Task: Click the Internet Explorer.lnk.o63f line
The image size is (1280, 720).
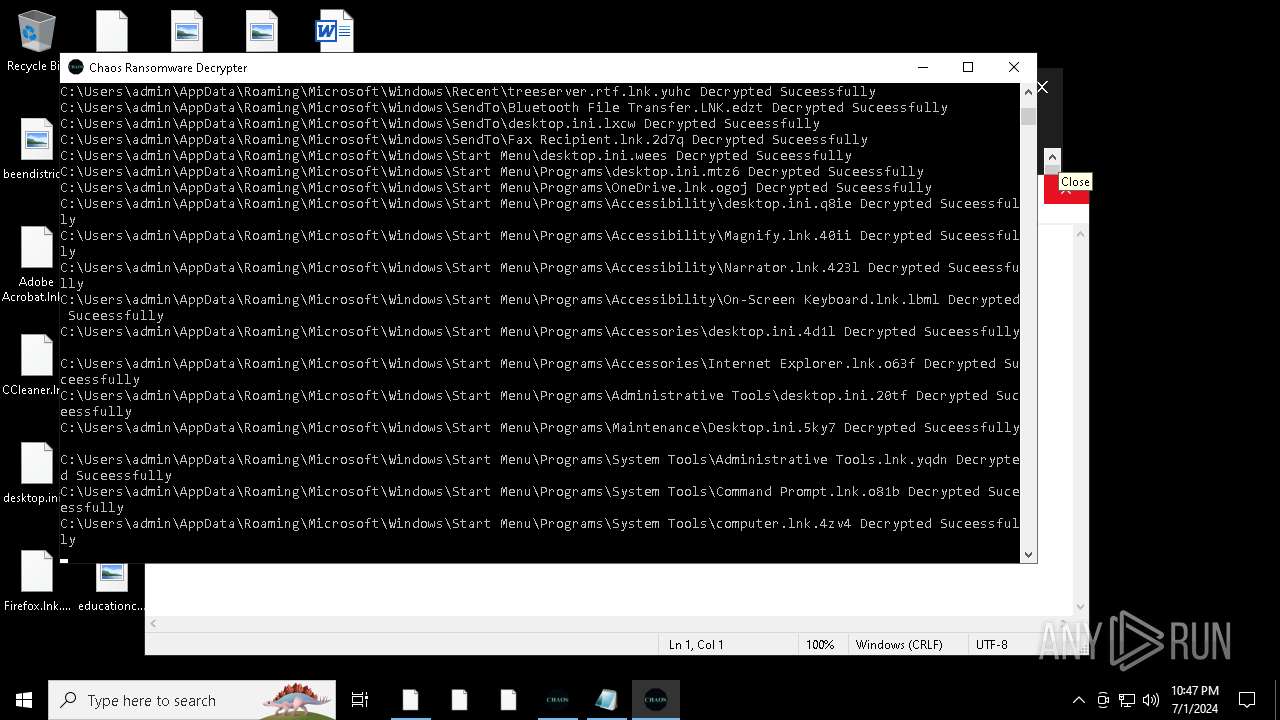Action: pos(540,371)
